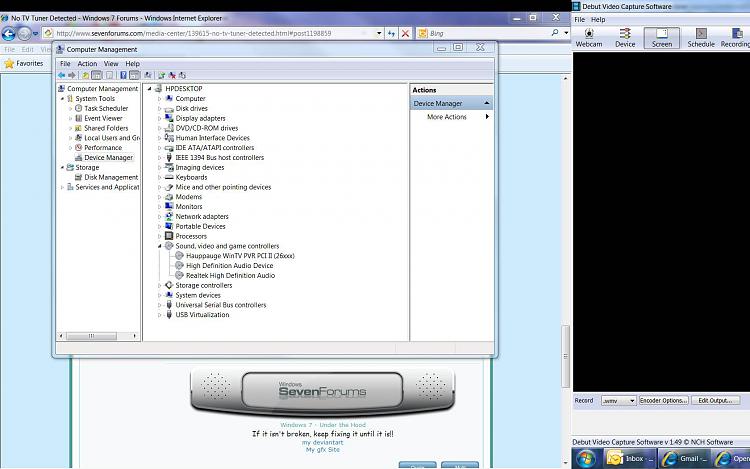
Task: Expand Universal Serial Bus controllers
Action: click(x=159, y=305)
